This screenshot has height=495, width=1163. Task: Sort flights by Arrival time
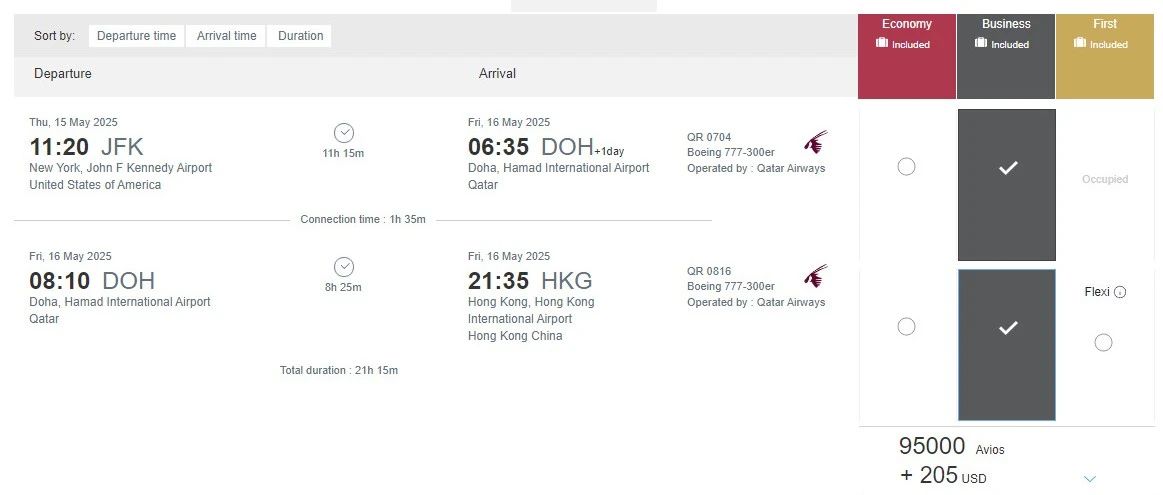(226, 36)
